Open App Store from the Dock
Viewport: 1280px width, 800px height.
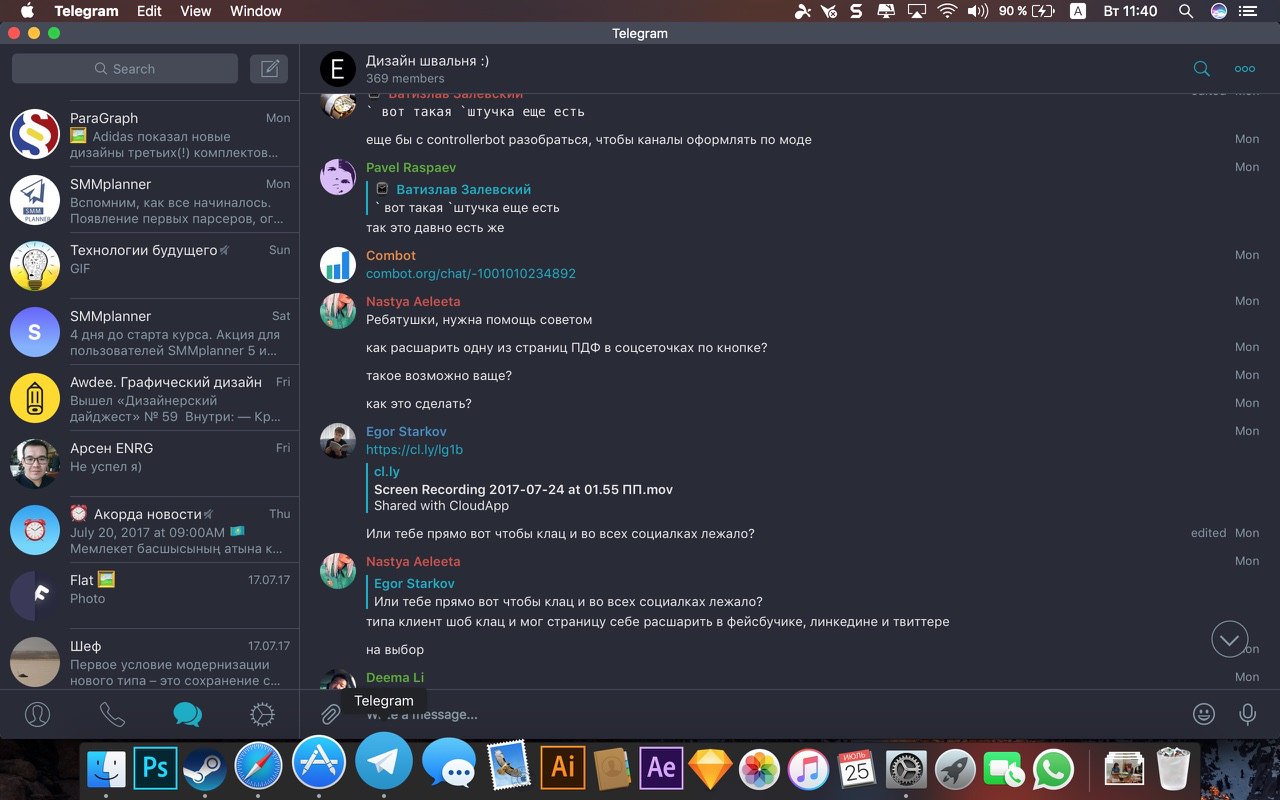[319, 763]
